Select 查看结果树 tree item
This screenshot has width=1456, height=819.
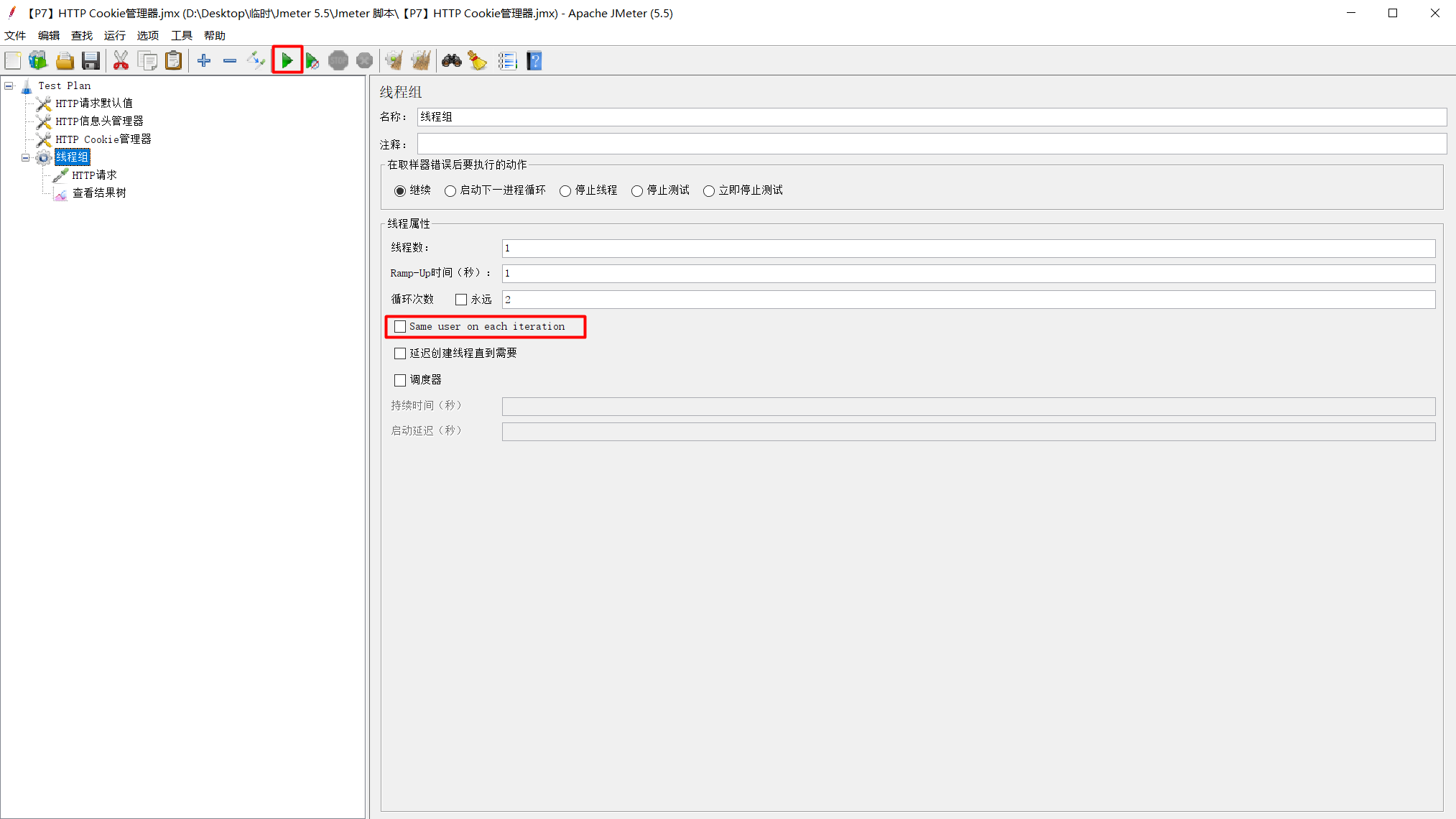(99, 193)
